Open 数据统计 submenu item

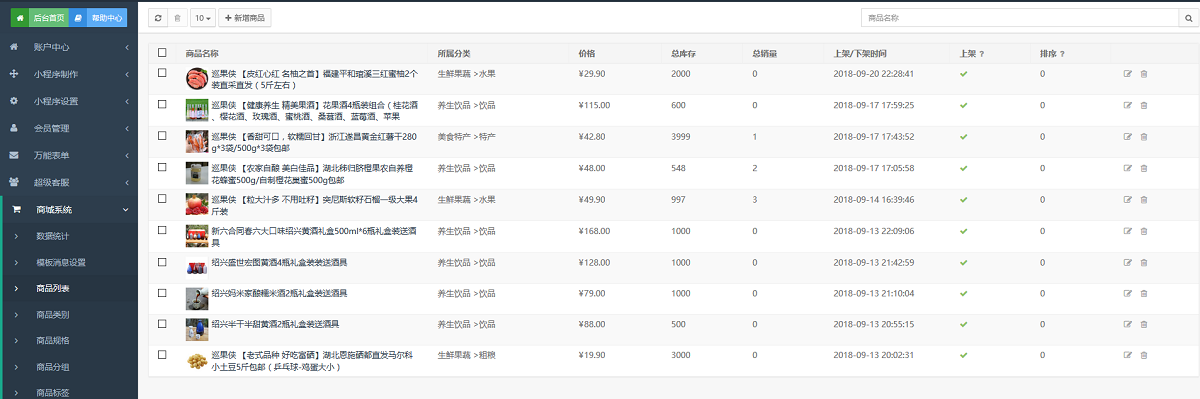(x=69, y=236)
